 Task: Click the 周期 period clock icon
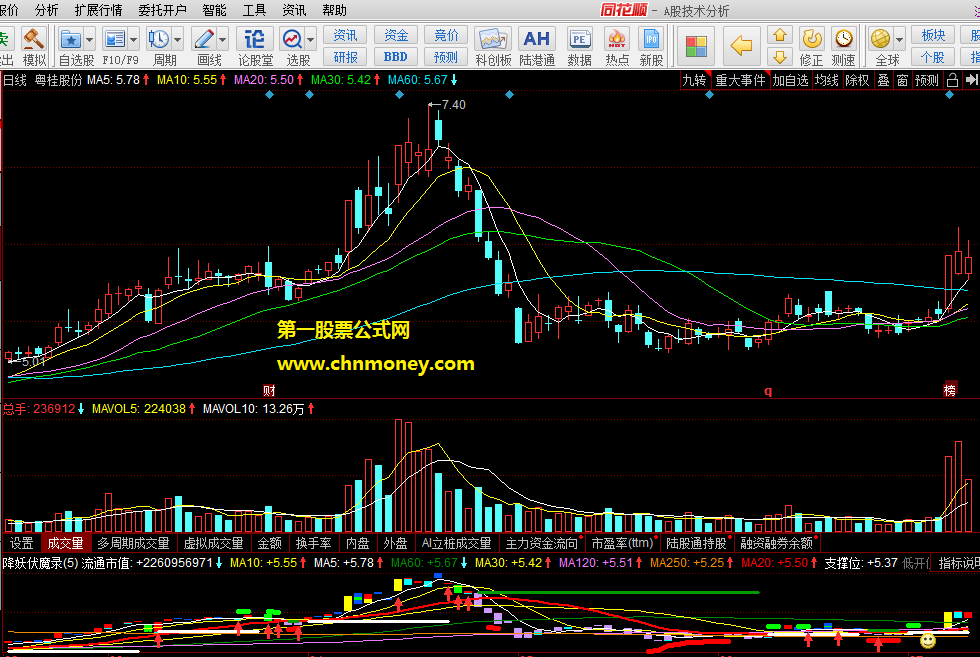coord(159,40)
